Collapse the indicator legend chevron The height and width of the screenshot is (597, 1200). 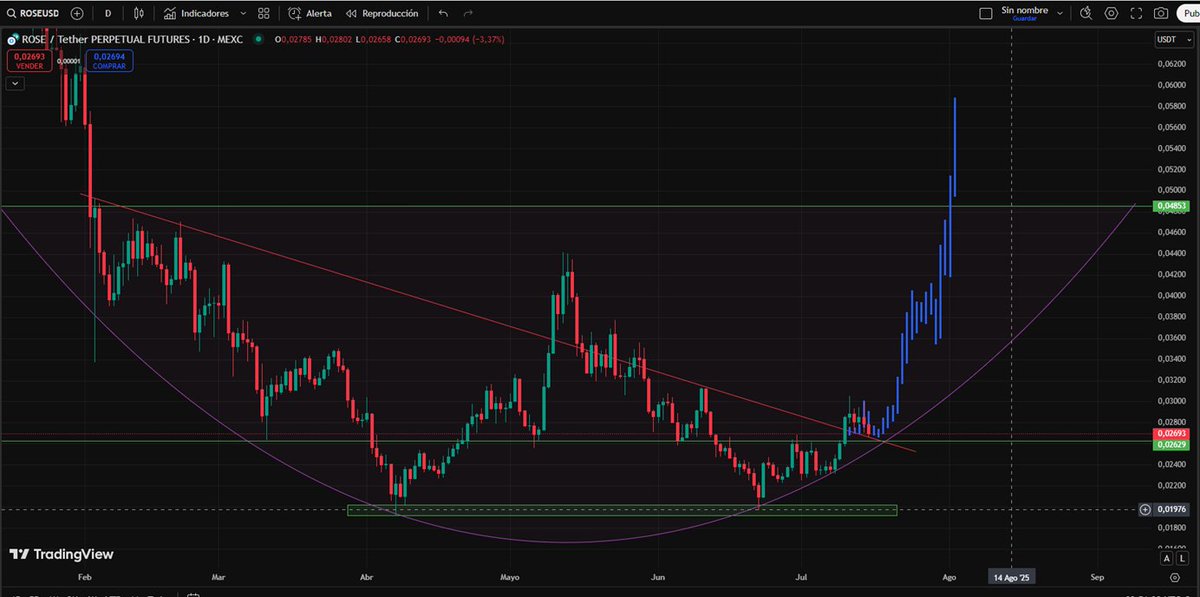14,84
